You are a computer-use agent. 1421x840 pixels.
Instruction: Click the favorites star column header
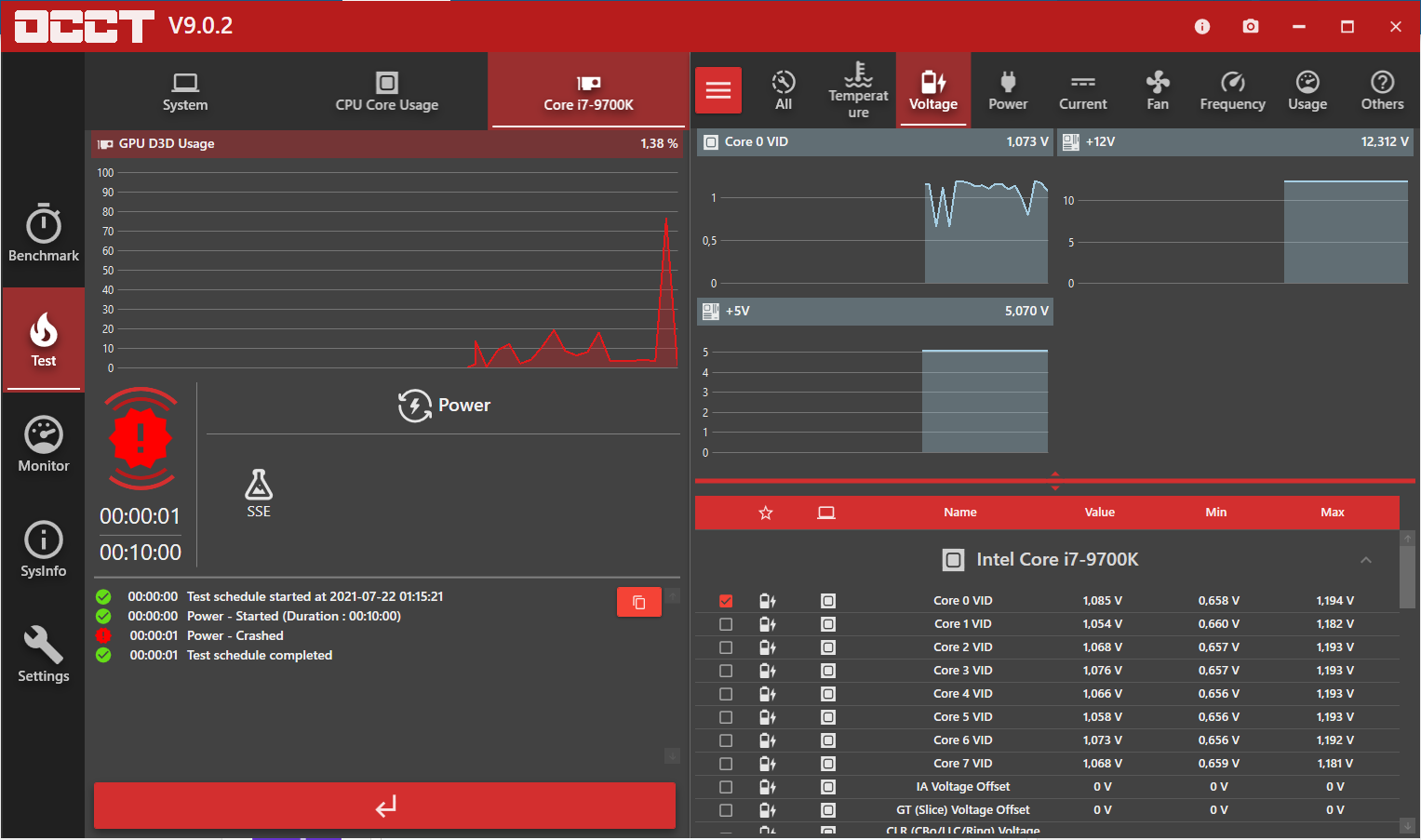click(x=766, y=513)
